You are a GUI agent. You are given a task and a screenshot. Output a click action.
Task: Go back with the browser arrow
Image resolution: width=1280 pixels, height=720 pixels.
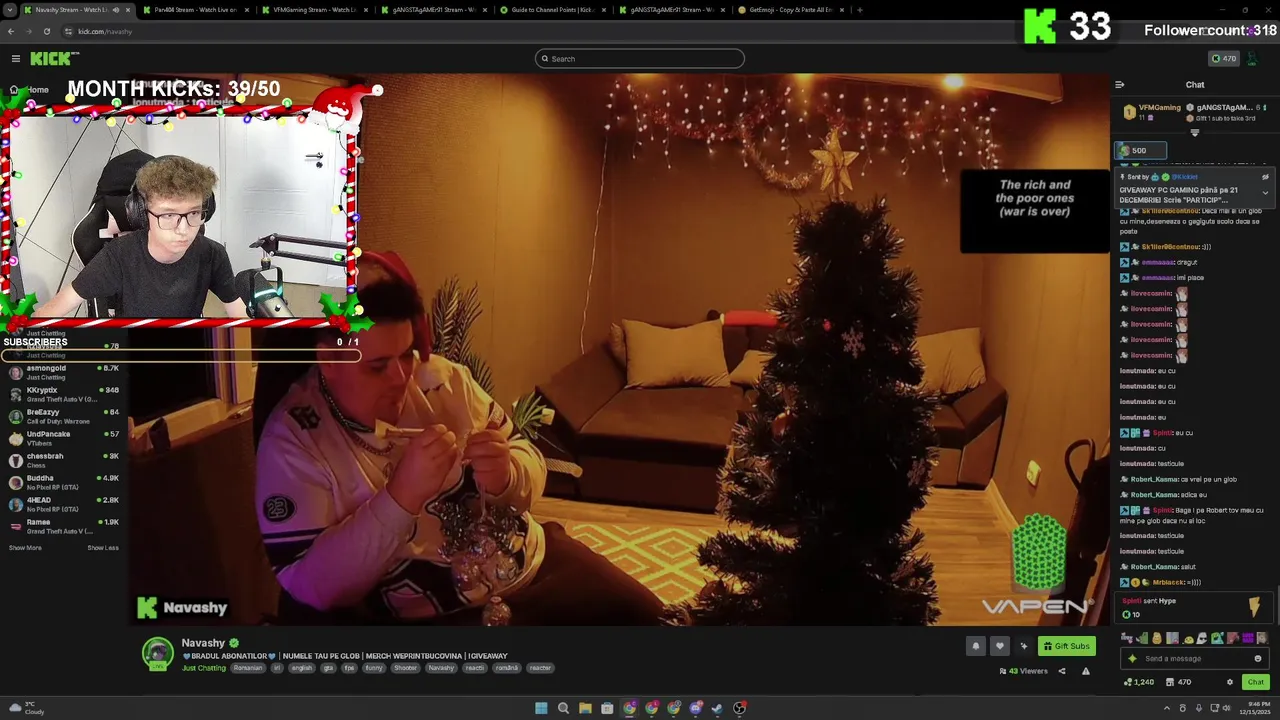click(x=11, y=31)
